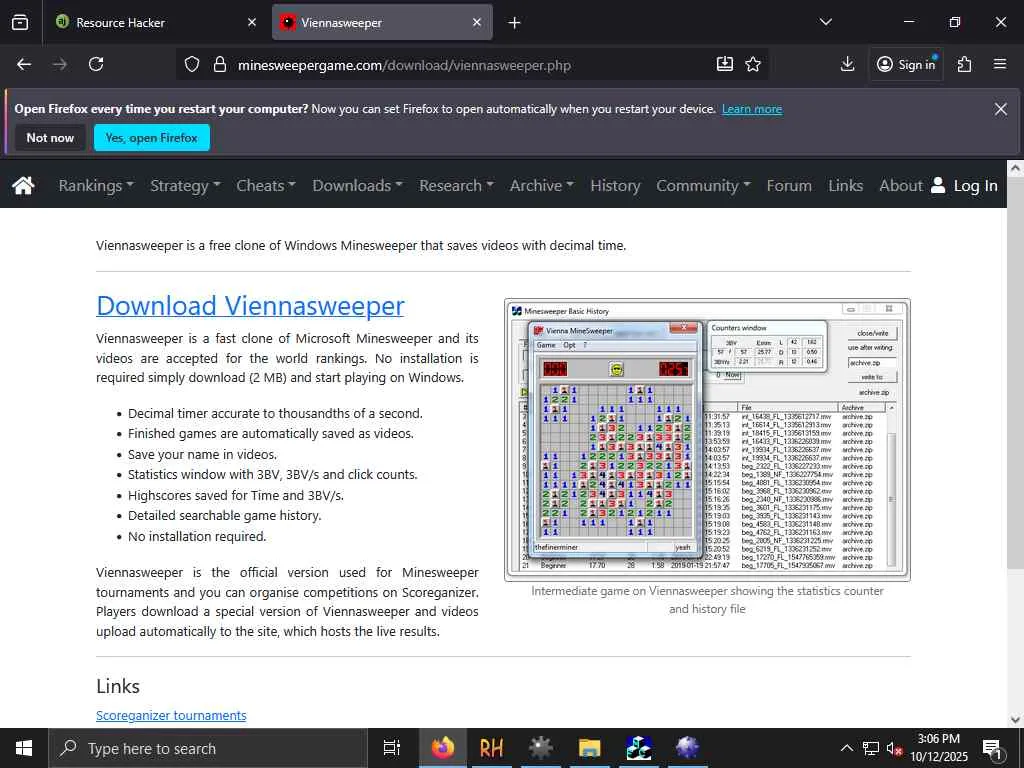Click the user icon beside Log In
Screen dimensions: 1024x768
pos(938,185)
